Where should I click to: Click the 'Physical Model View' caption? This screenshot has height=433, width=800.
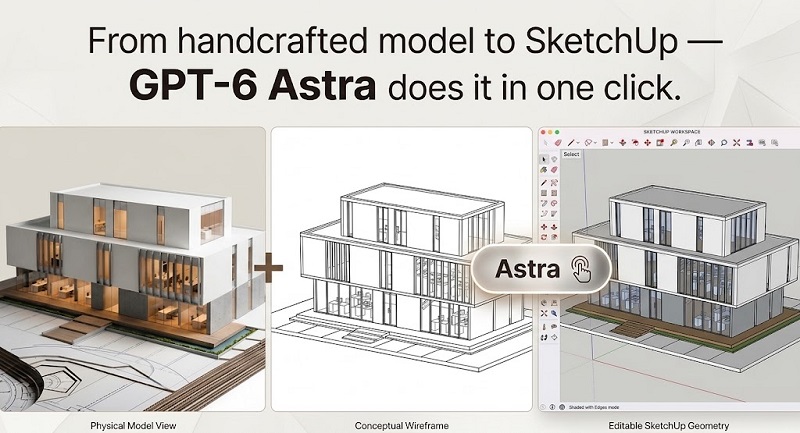point(133,425)
